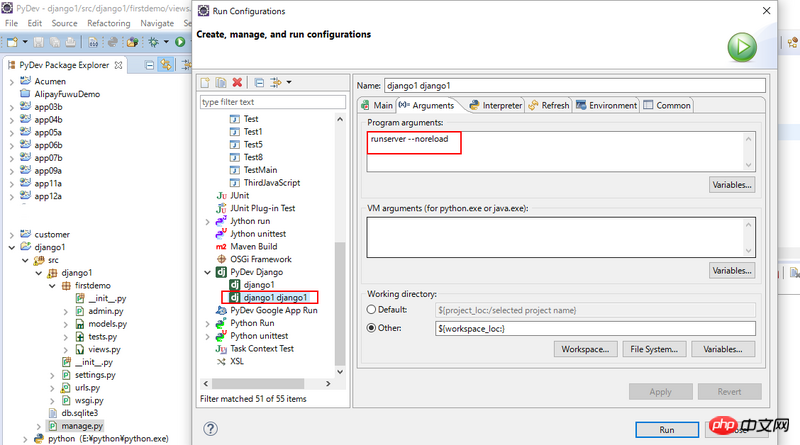Select the Default working directory radio button
The height and width of the screenshot is (445, 800).
pyautogui.click(x=371, y=309)
